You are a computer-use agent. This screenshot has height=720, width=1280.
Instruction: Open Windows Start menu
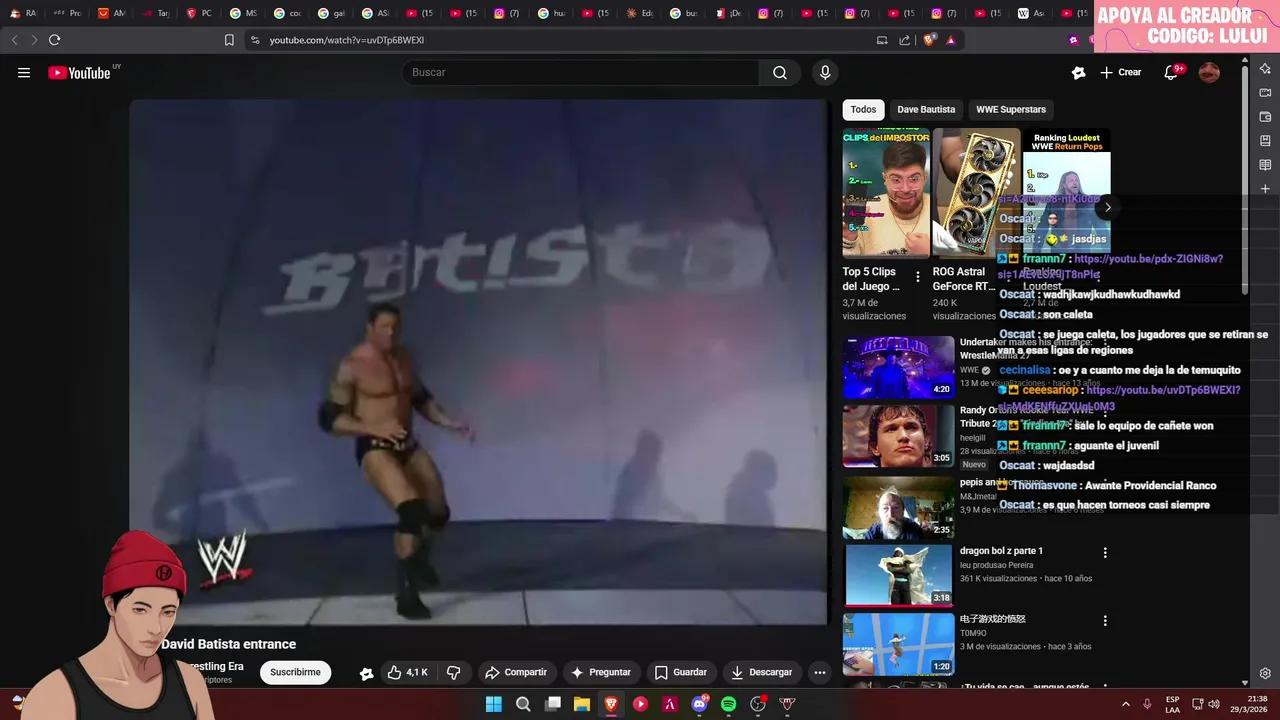(494, 704)
